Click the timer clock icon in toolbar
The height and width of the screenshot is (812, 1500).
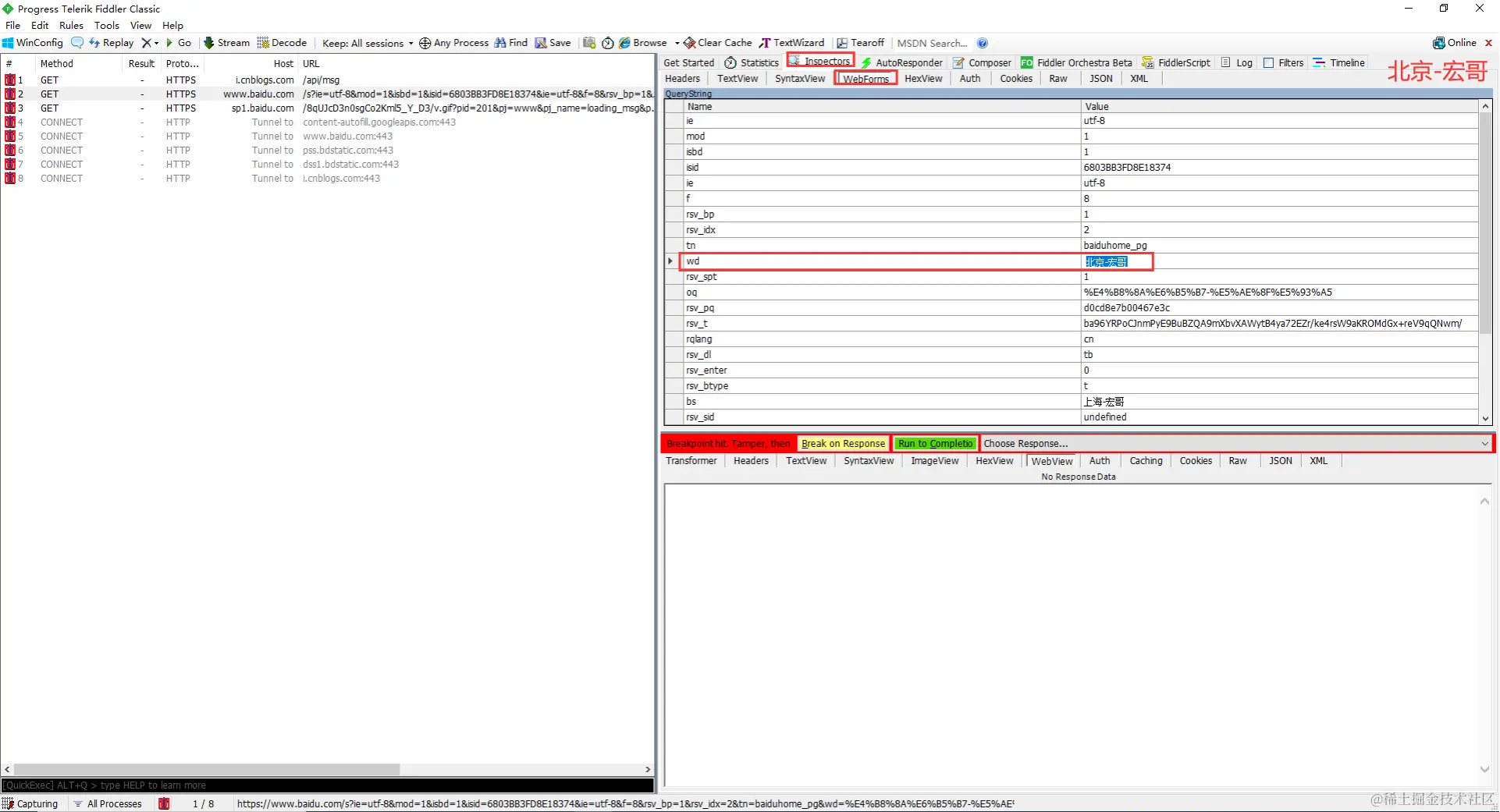pyautogui.click(x=608, y=43)
